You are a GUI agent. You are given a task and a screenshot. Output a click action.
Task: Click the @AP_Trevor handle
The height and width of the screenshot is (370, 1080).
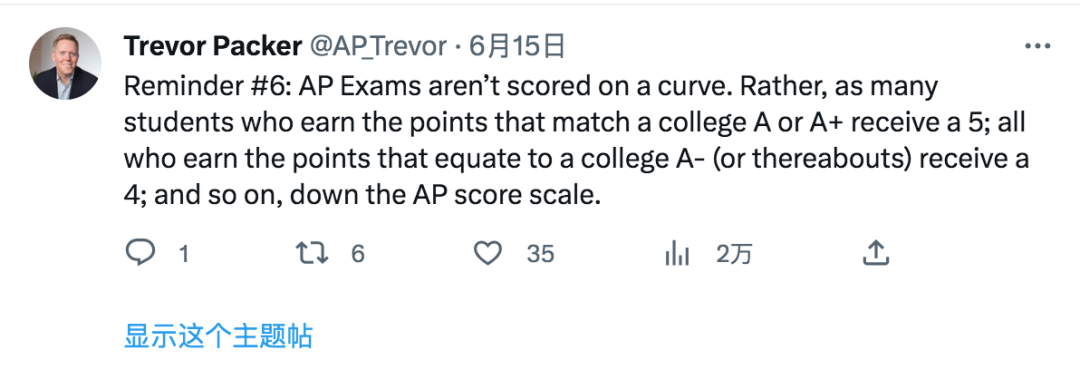tap(378, 46)
